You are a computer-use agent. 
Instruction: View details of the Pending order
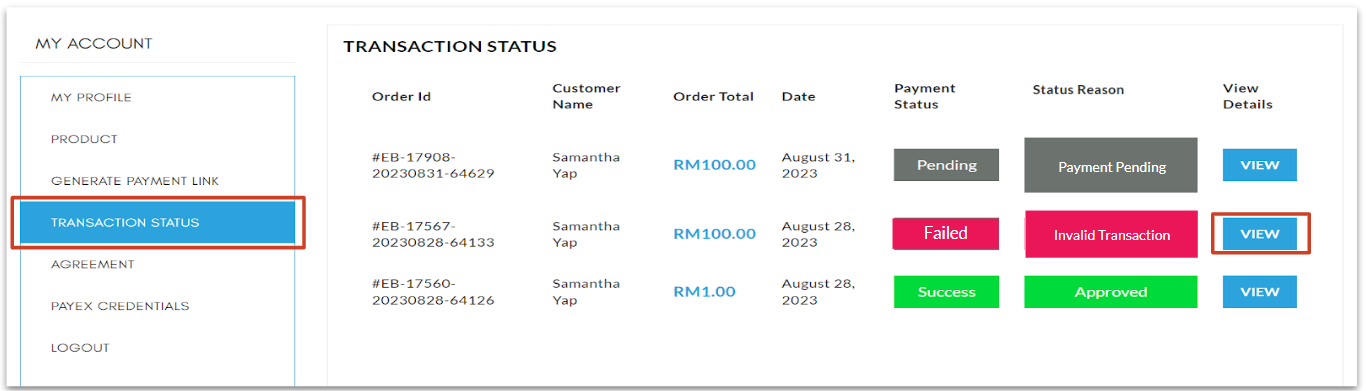[x=1259, y=165]
